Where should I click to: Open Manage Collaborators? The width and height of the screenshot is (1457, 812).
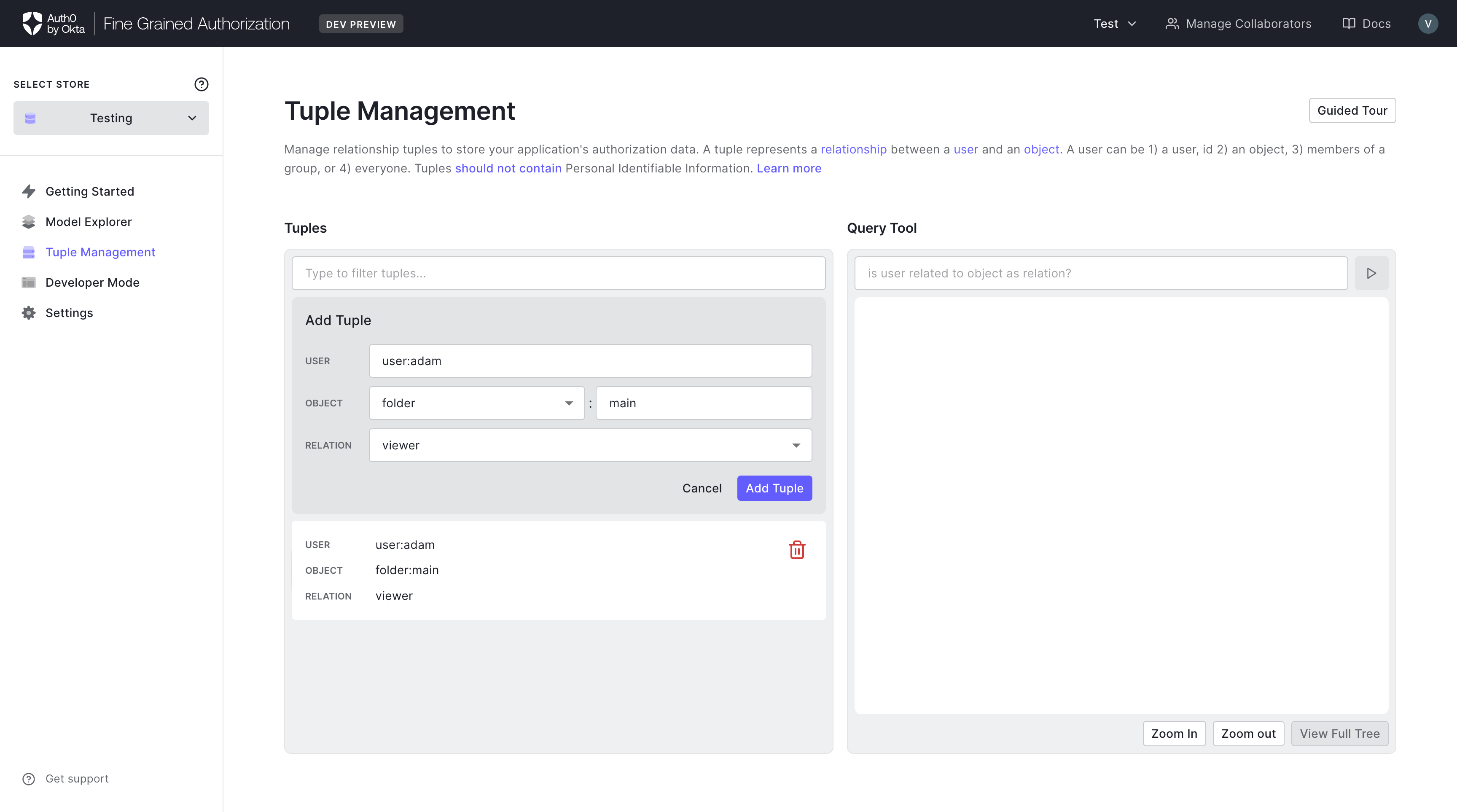1239,24
